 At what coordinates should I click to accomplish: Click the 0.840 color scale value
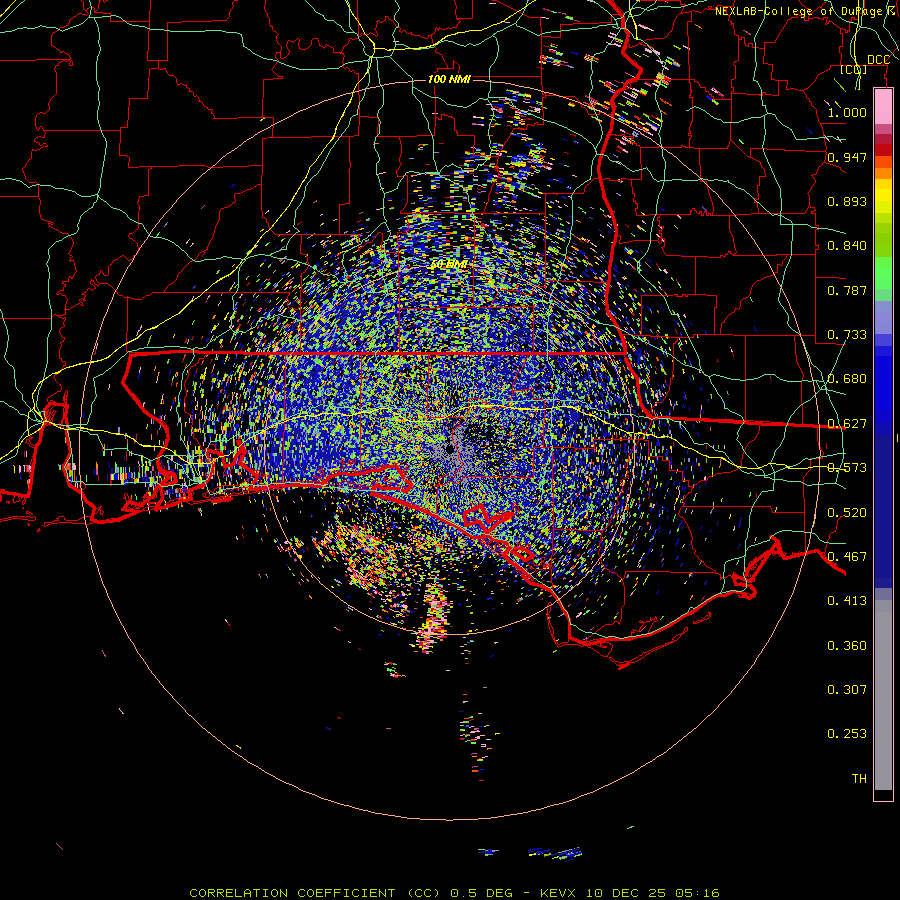pyautogui.click(x=847, y=246)
